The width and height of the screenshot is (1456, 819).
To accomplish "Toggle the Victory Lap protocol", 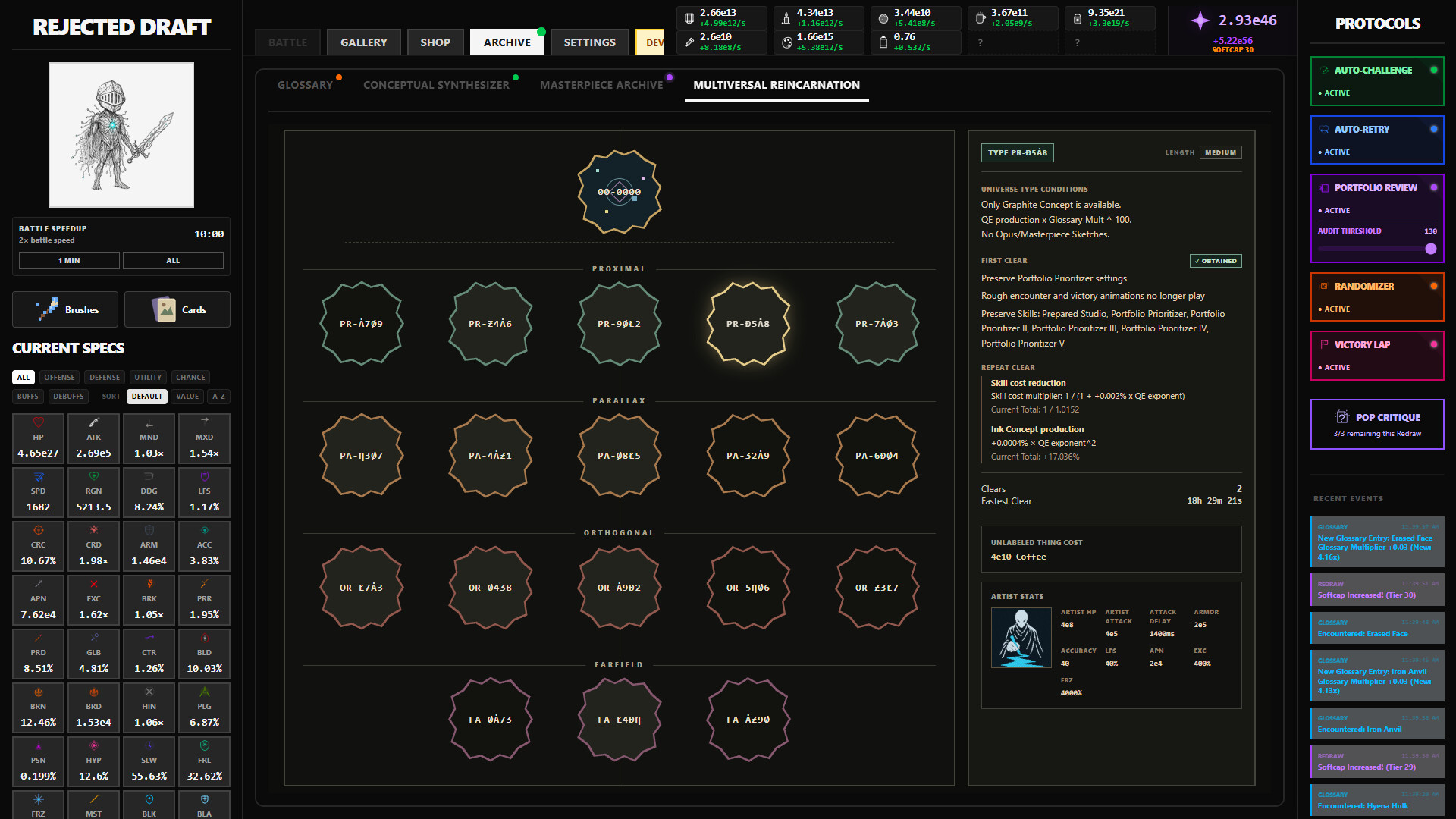I will coord(1377,356).
